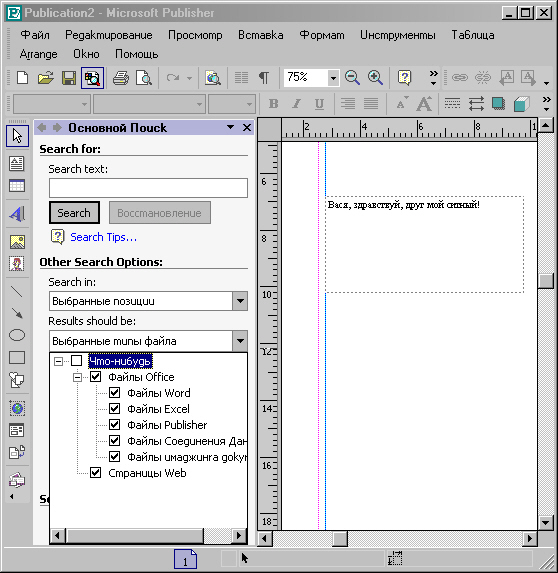This screenshot has width=558, height=573.
Task: Uncheck the Файлы Office checkbox
Action: pyautogui.click(x=95, y=377)
